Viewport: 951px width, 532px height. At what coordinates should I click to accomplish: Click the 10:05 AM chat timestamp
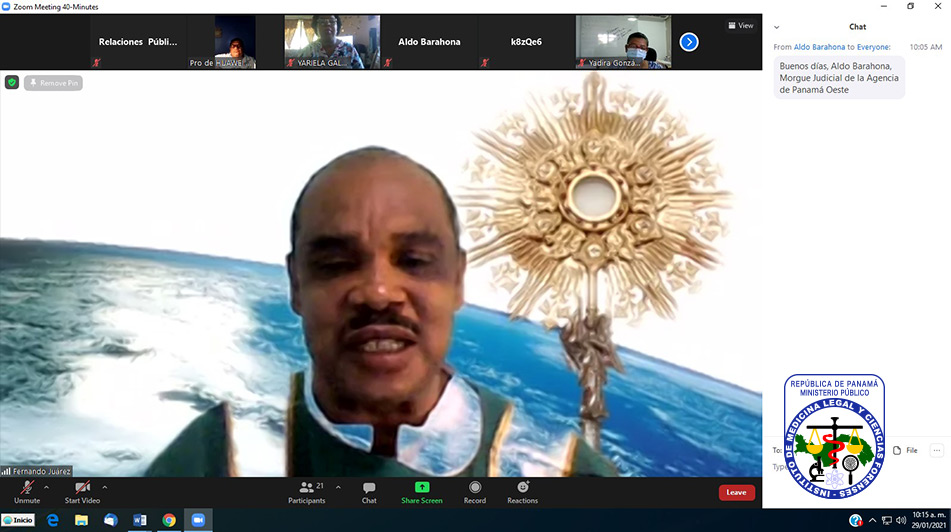click(926, 47)
